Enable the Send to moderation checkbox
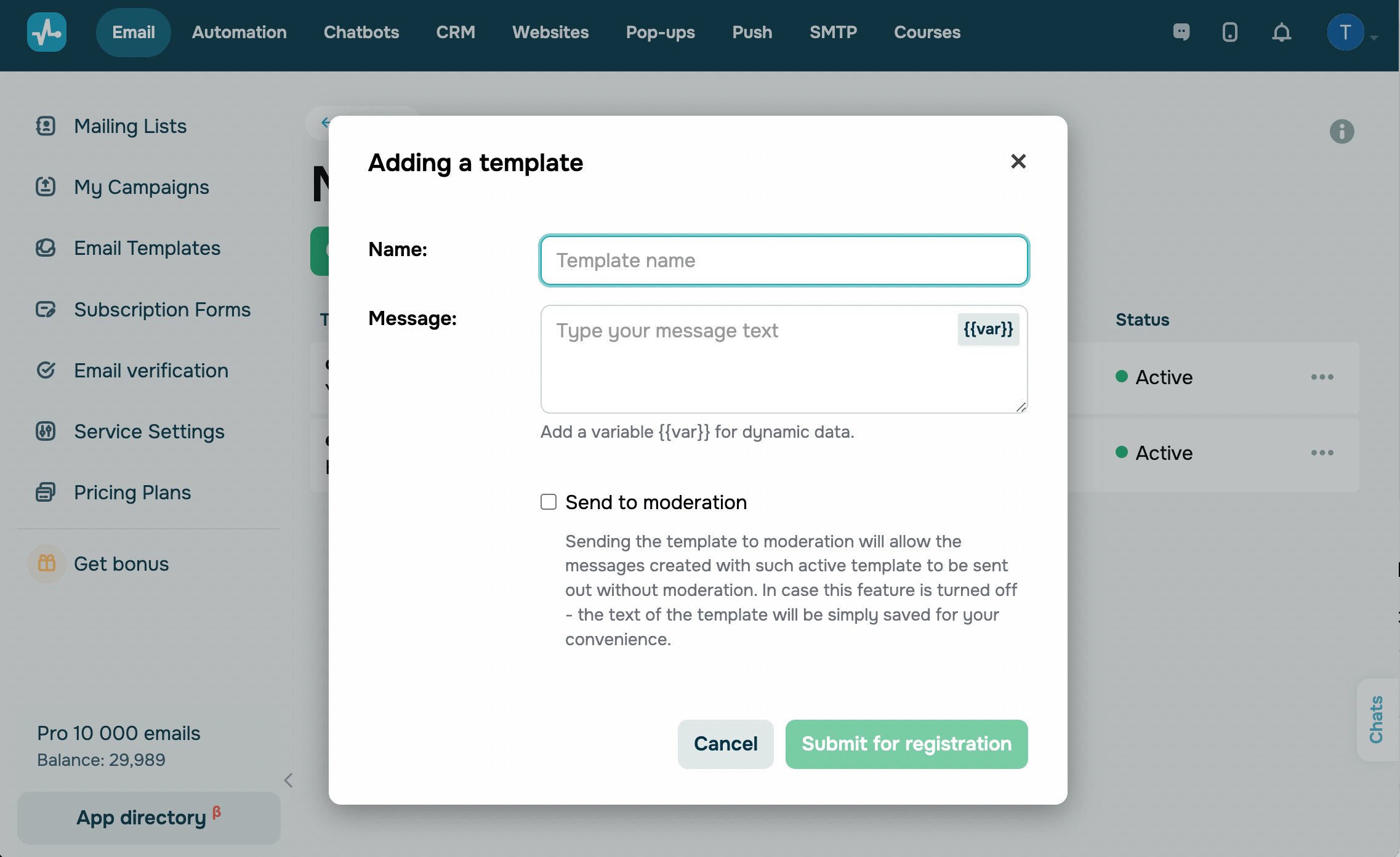 tap(549, 502)
